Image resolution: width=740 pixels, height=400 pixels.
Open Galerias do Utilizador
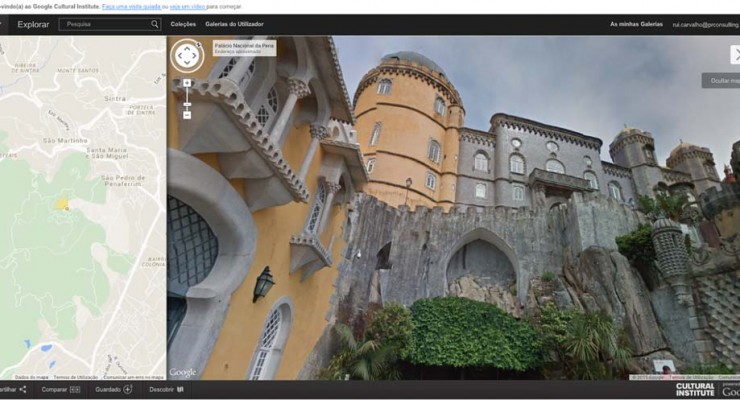click(235, 24)
